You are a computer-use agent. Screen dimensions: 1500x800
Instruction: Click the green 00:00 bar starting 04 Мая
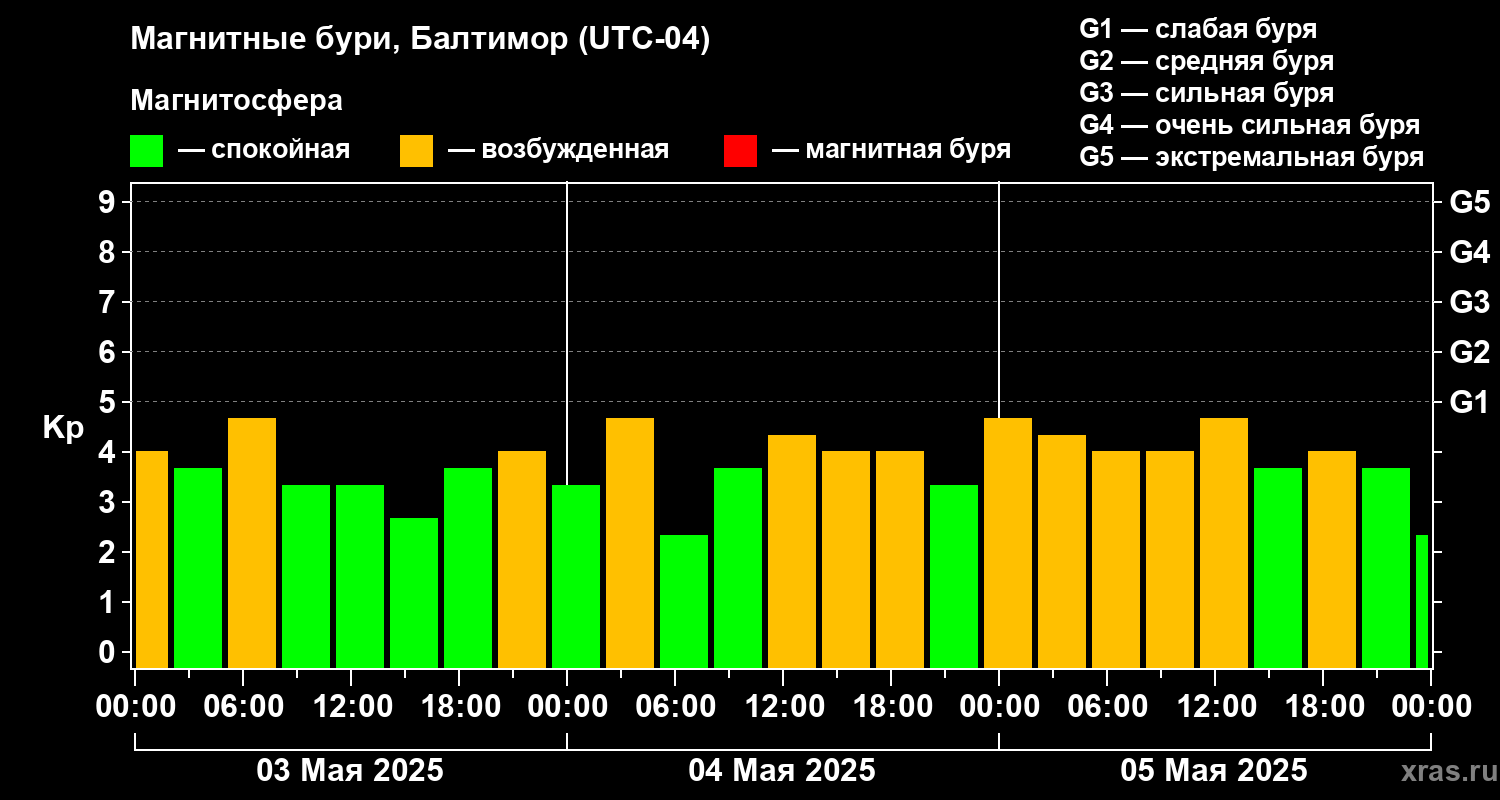576,577
